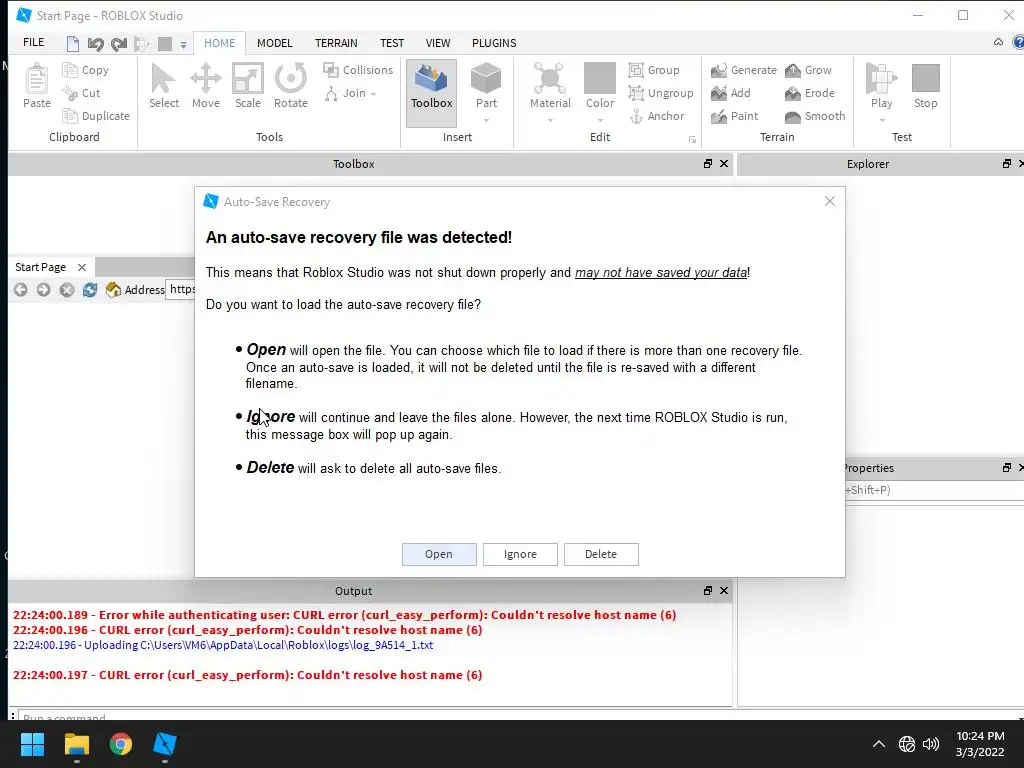Click the Undo arrow icon

(95, 44)
